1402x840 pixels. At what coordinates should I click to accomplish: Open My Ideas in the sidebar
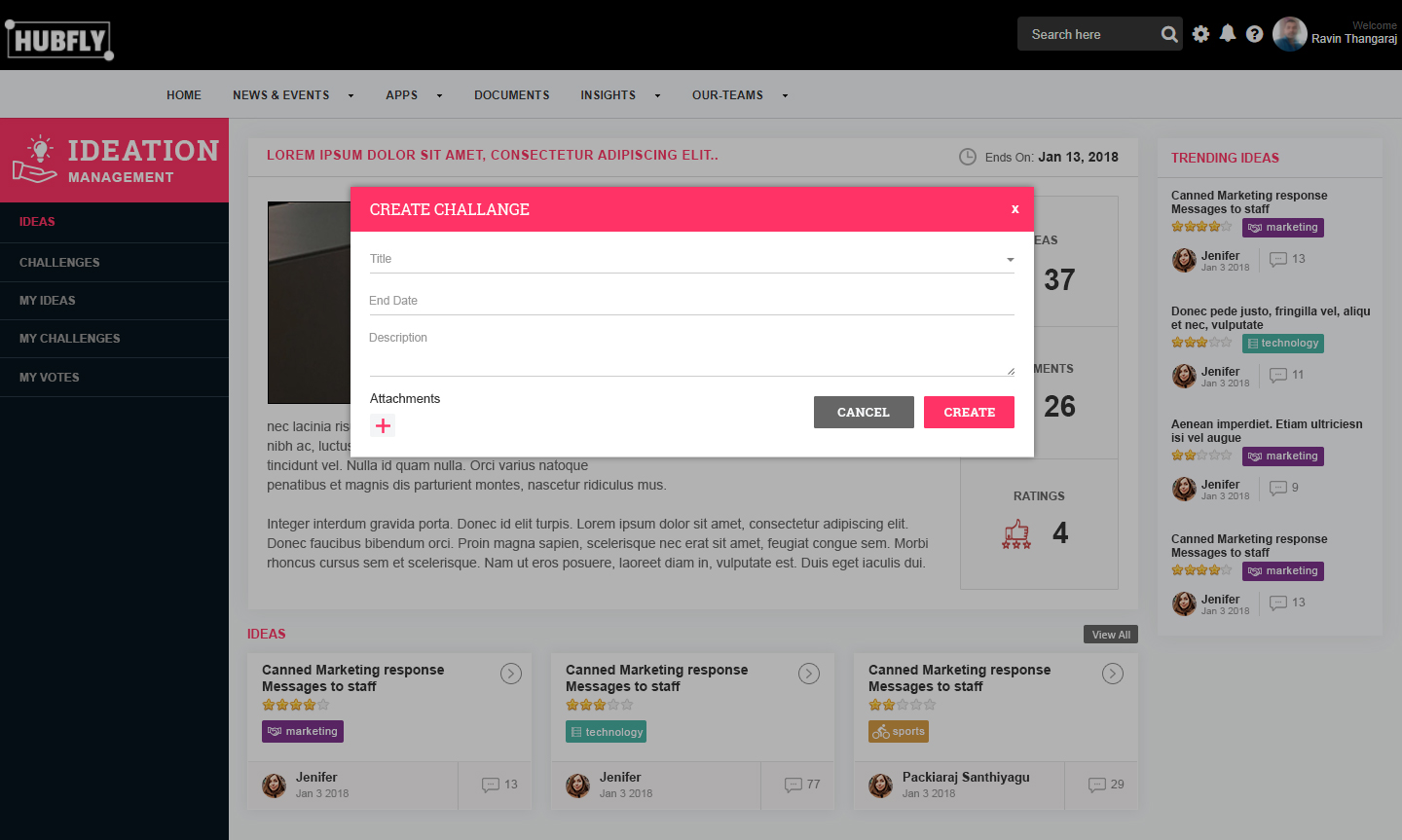tap(114, 301)
